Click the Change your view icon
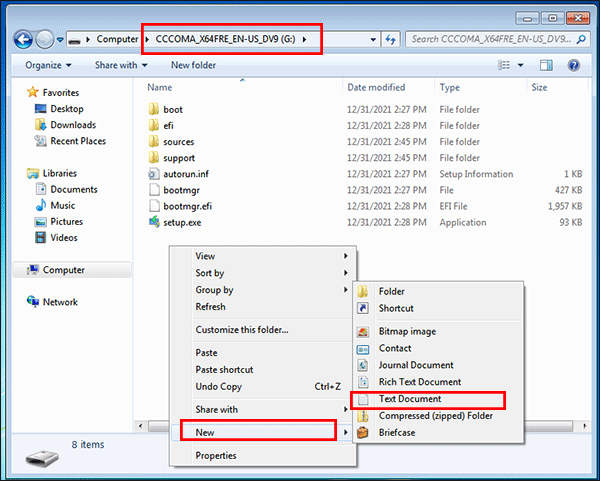This screenshot has height=481, width=600. (x=504, y=65)
